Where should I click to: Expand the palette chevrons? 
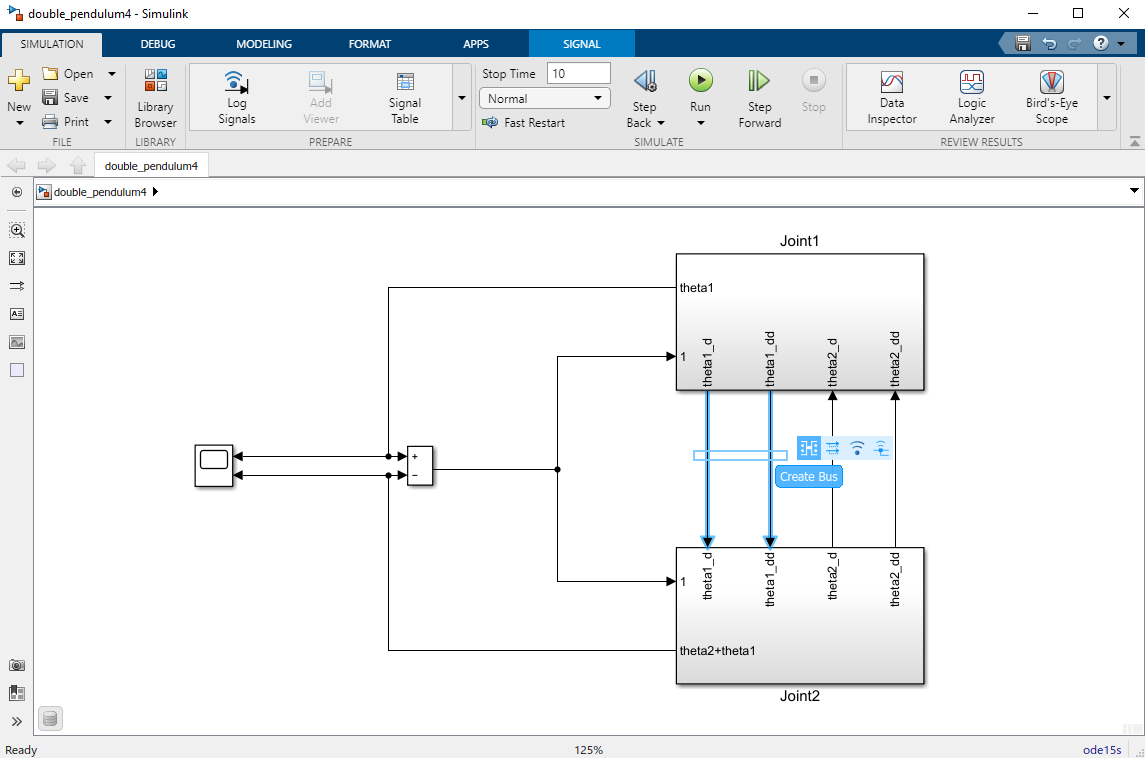tap(17, 721)
